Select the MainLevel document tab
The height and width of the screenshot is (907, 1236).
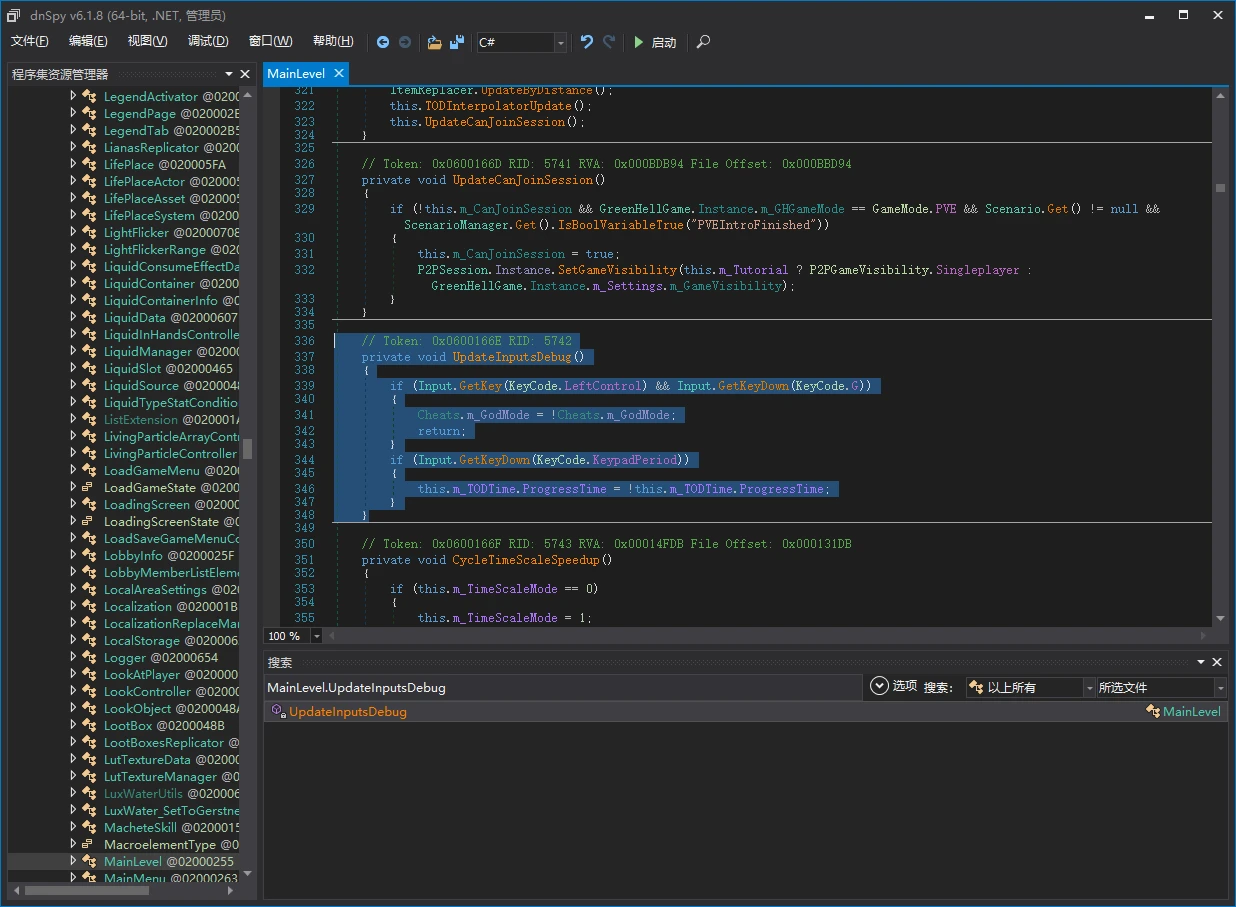[296, 73]
